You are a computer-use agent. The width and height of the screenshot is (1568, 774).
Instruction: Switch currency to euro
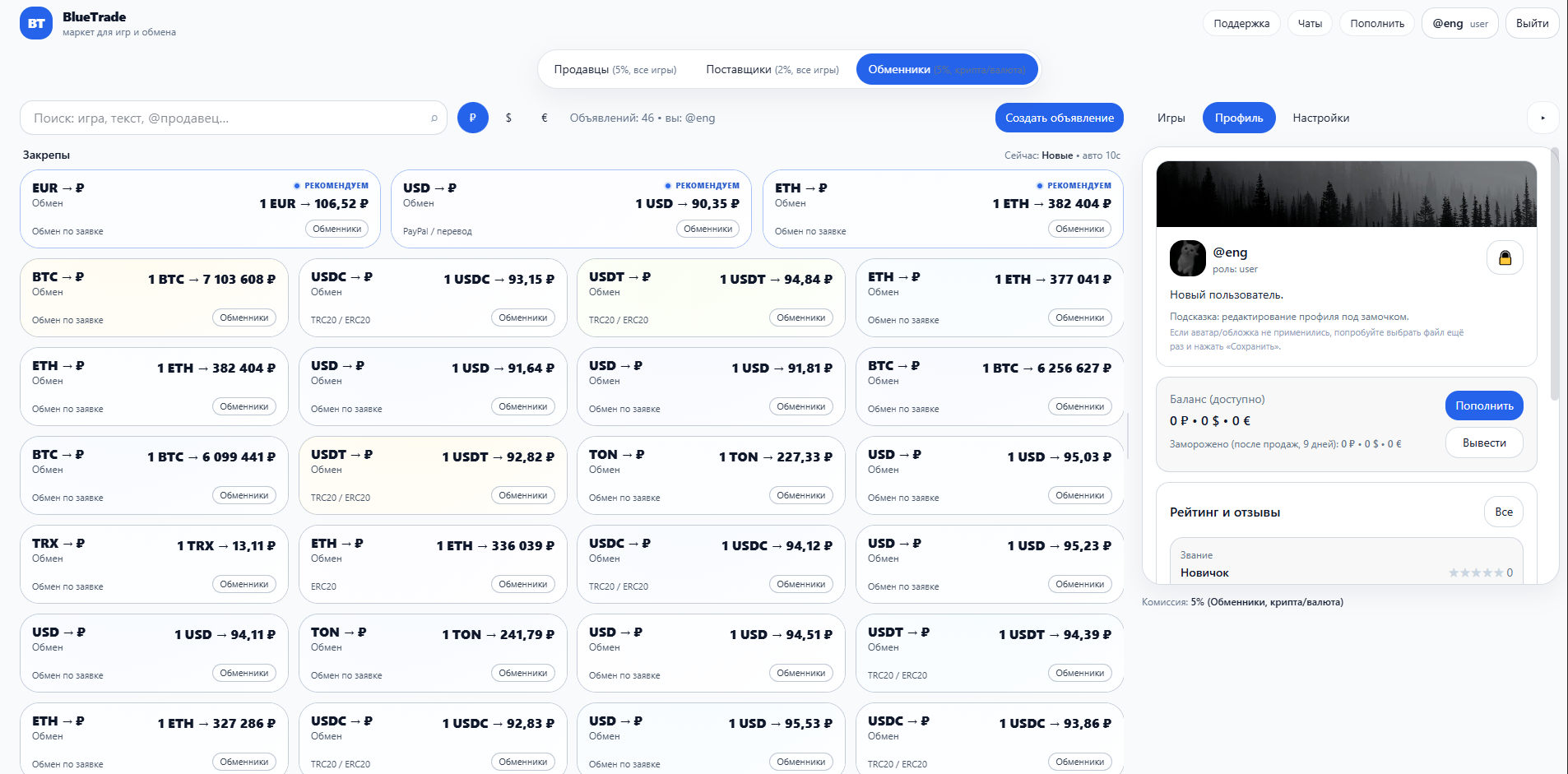tap(544, 118)
